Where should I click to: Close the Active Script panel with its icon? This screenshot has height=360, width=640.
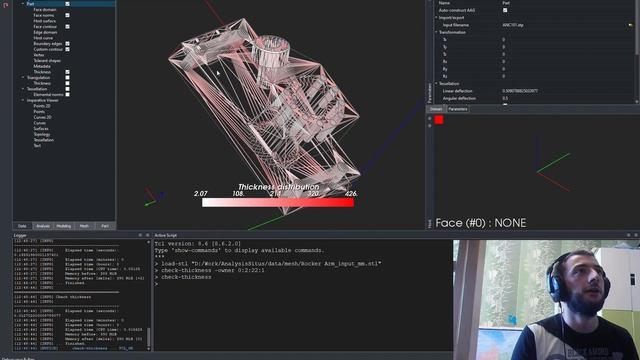(636, 235)
